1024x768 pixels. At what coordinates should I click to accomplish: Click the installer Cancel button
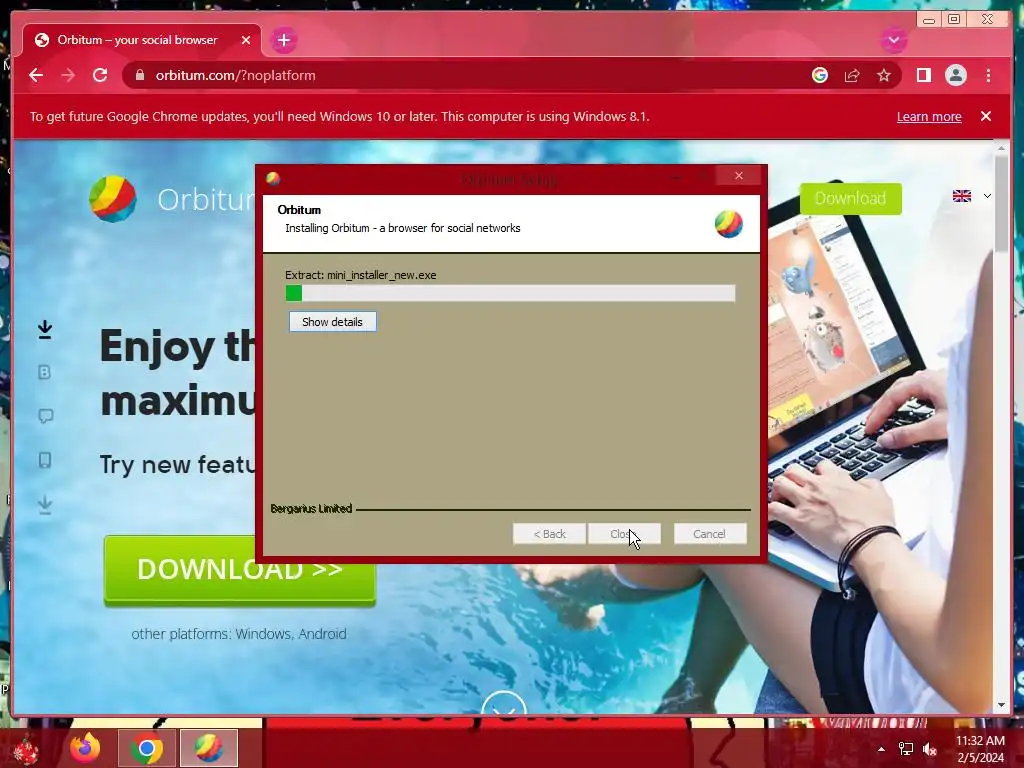pyautogui.click(x=709, y=534)
